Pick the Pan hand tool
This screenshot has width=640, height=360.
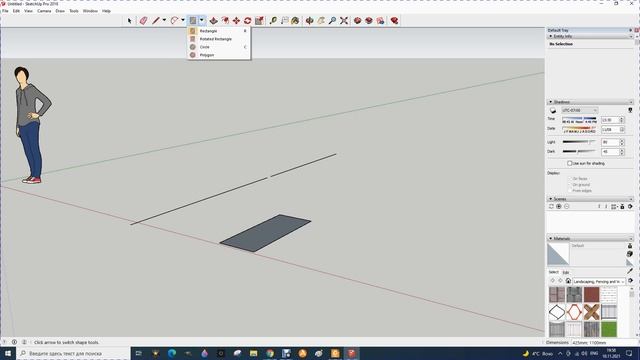point(321,20)
